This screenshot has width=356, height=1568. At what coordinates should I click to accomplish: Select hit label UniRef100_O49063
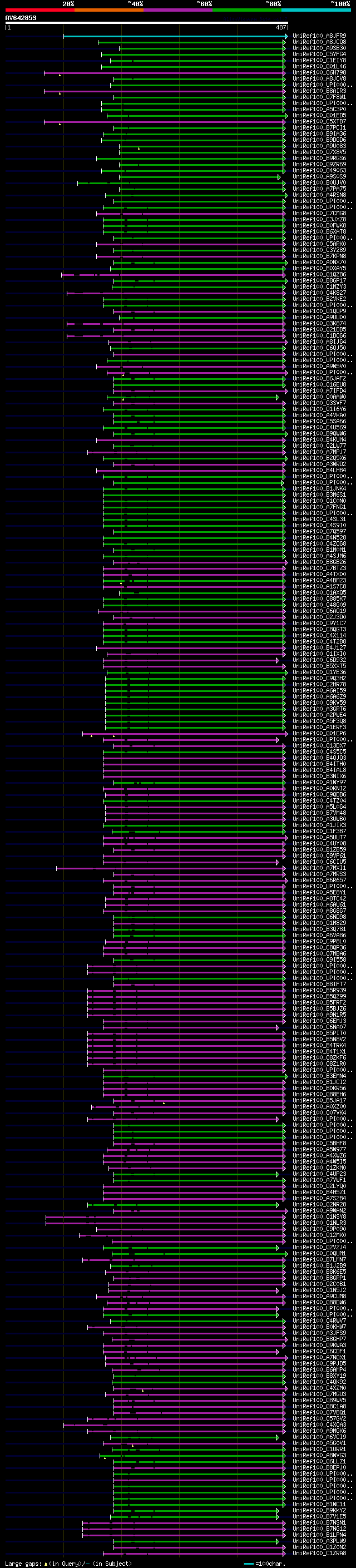pos(319,170)
